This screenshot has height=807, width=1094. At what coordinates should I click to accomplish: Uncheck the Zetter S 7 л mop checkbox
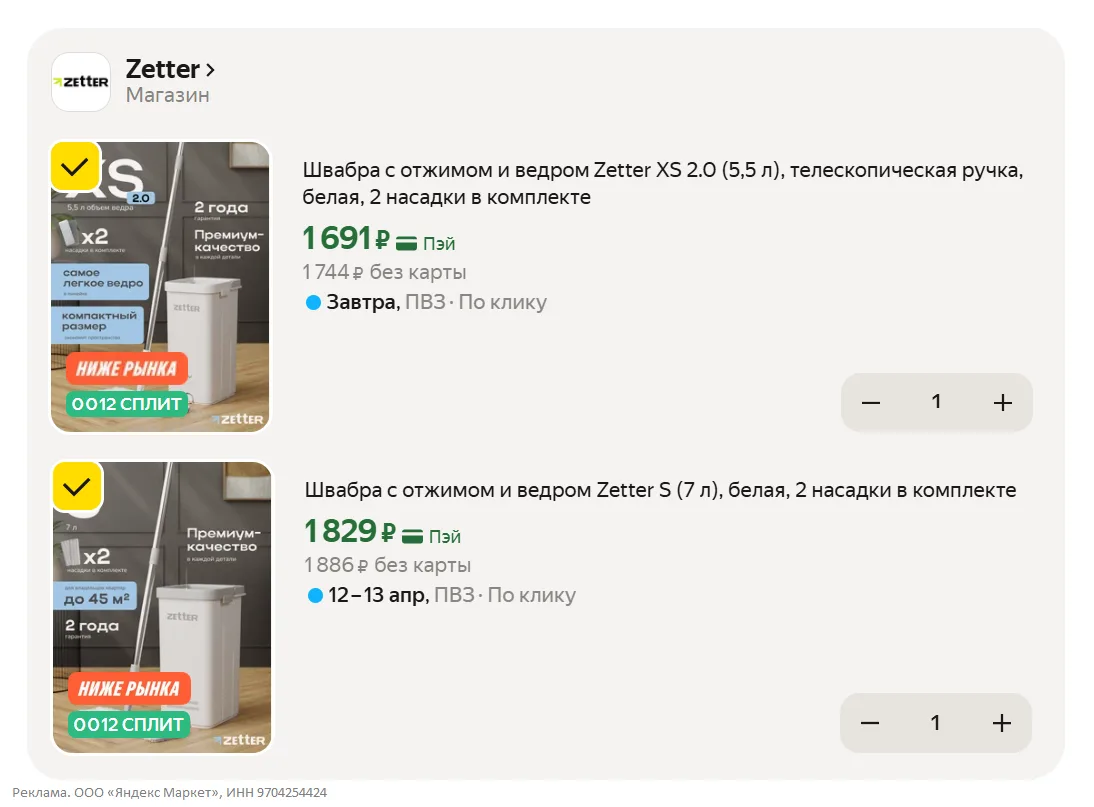pos(77,487)
